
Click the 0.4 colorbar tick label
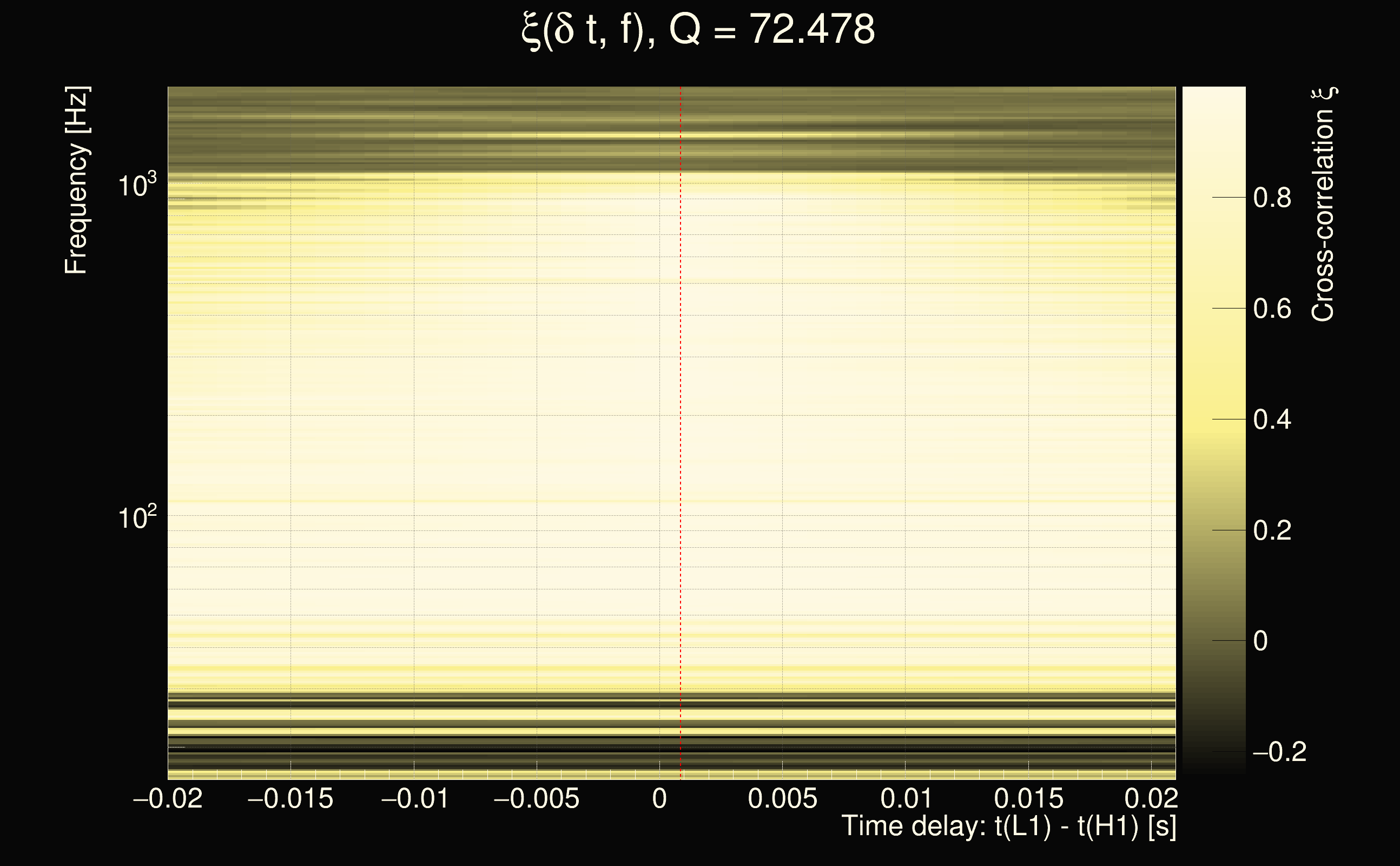click(1272, 420)
